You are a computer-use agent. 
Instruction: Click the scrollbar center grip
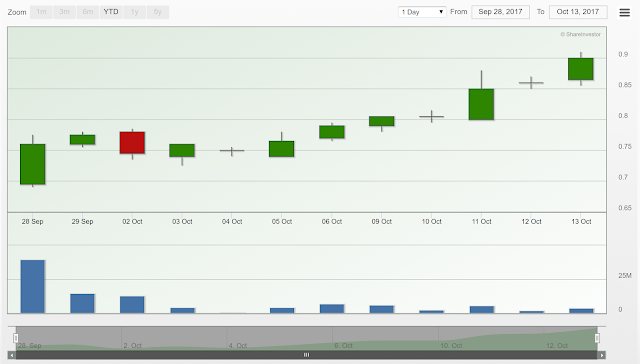pyautogui.click(x=307, y=355)
